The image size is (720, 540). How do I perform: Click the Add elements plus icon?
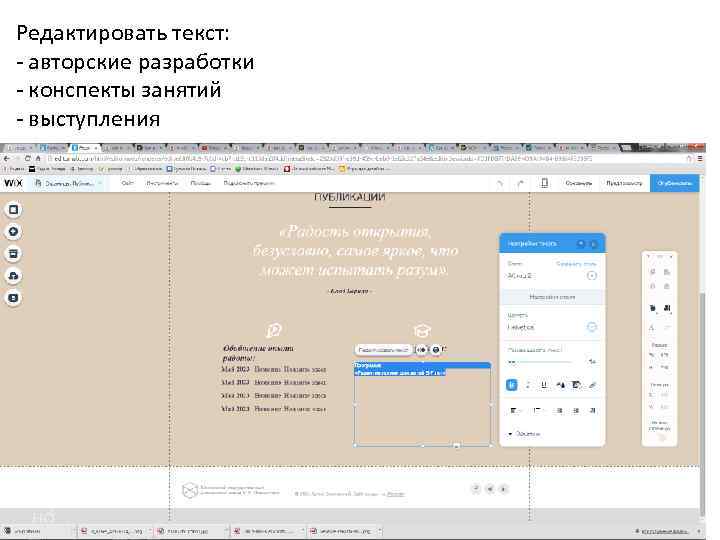13,231
